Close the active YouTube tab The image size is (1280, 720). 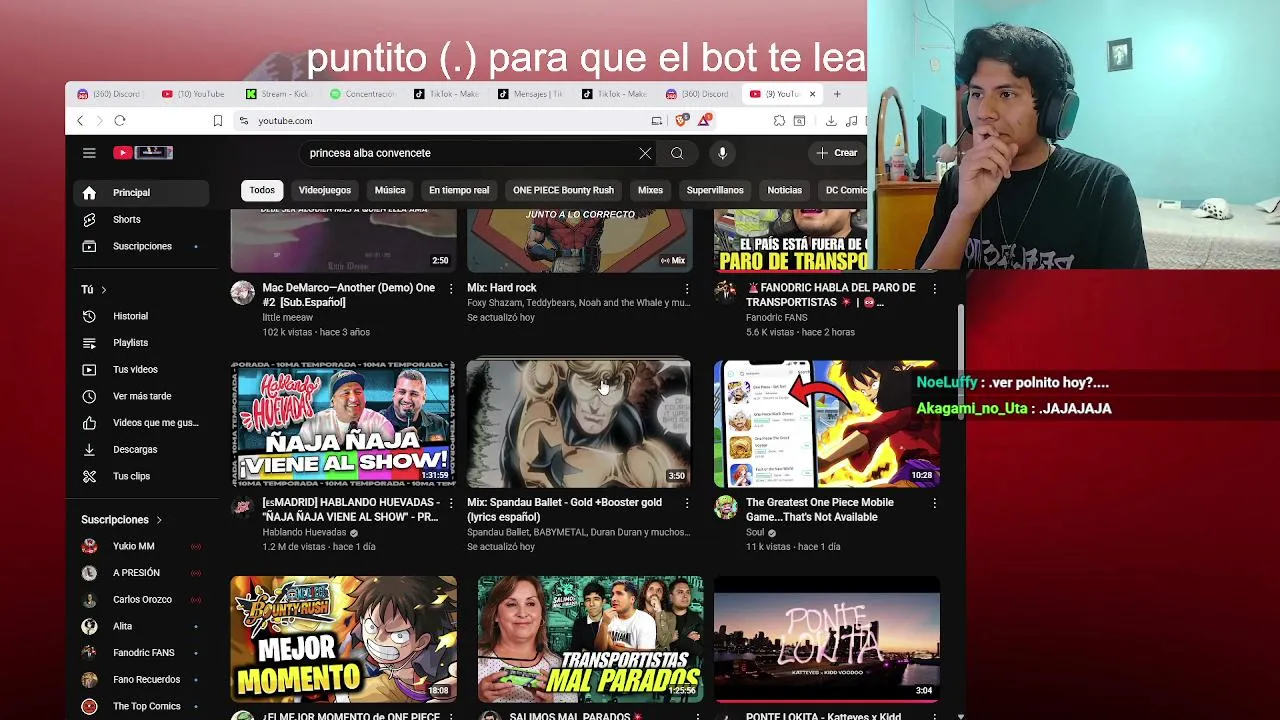812,94
